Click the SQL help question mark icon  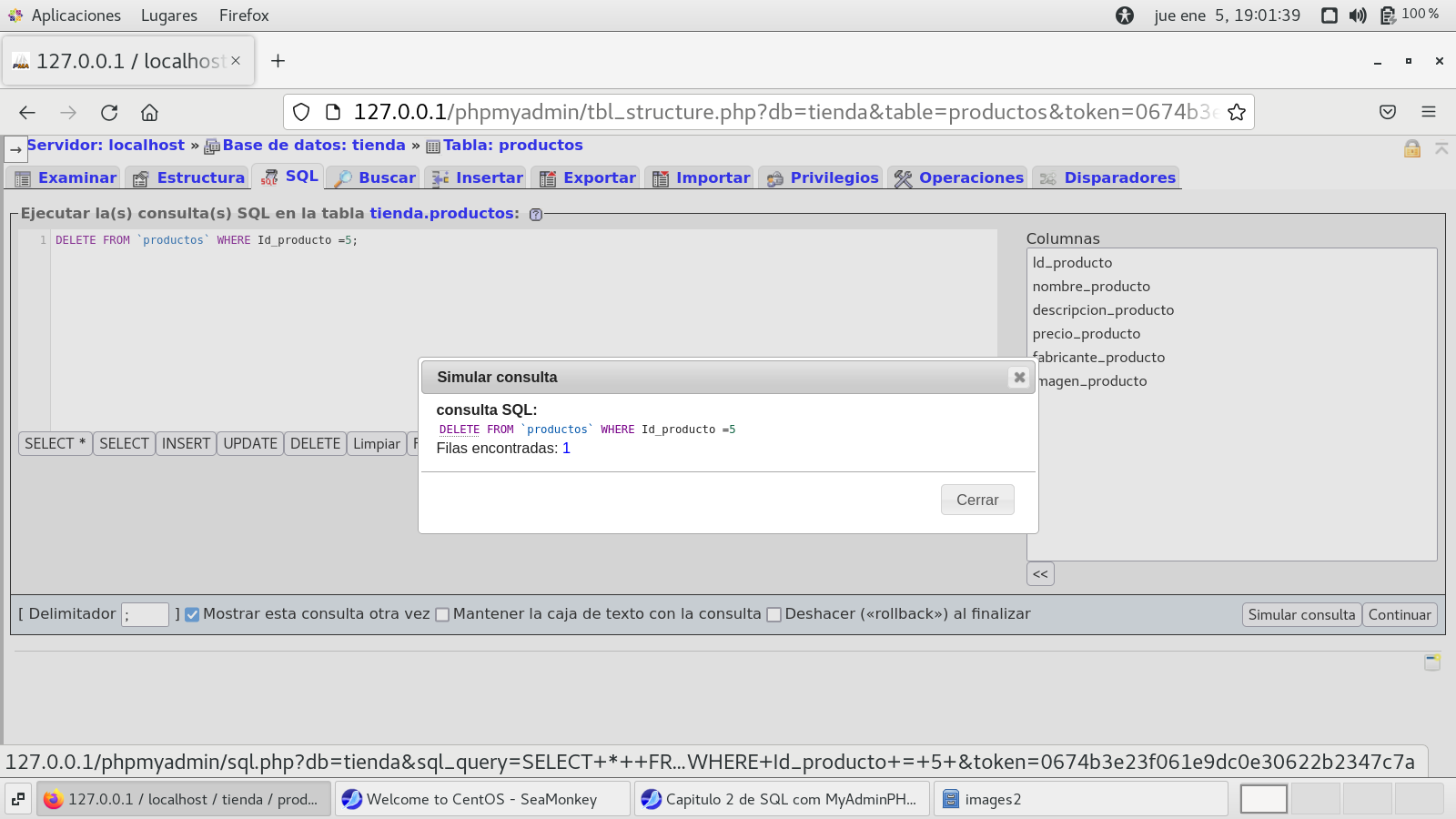point(536,215)
